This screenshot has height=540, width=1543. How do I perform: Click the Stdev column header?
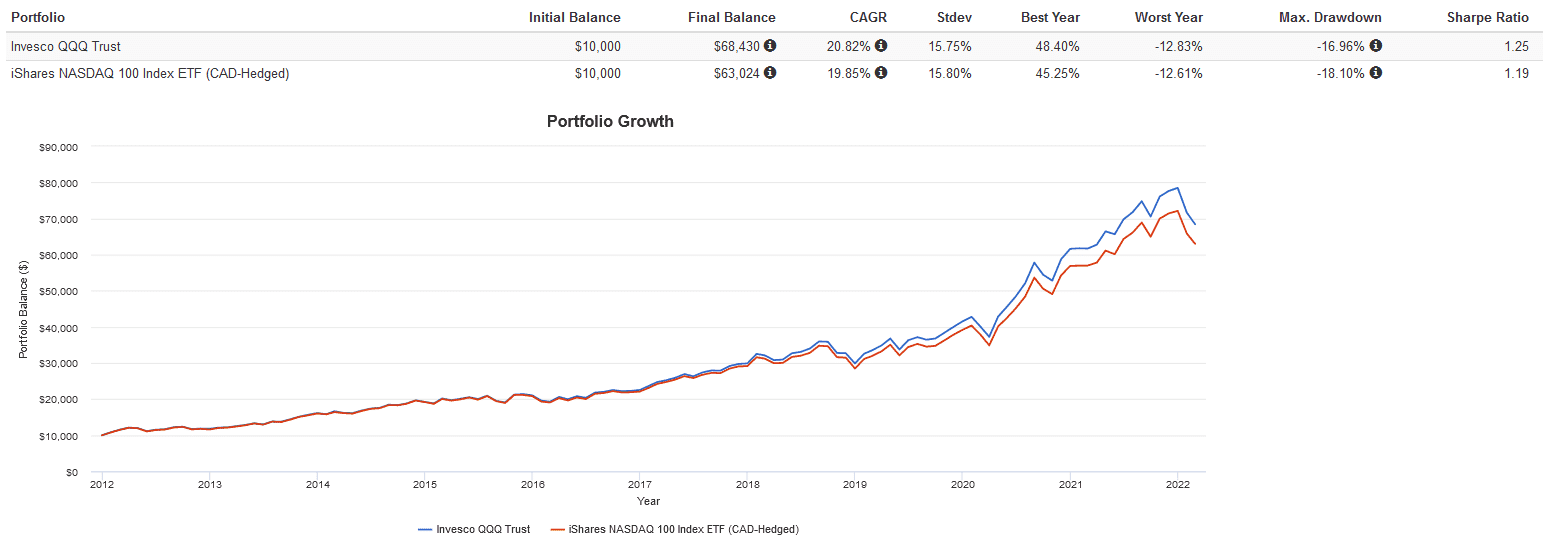(953, 17)
